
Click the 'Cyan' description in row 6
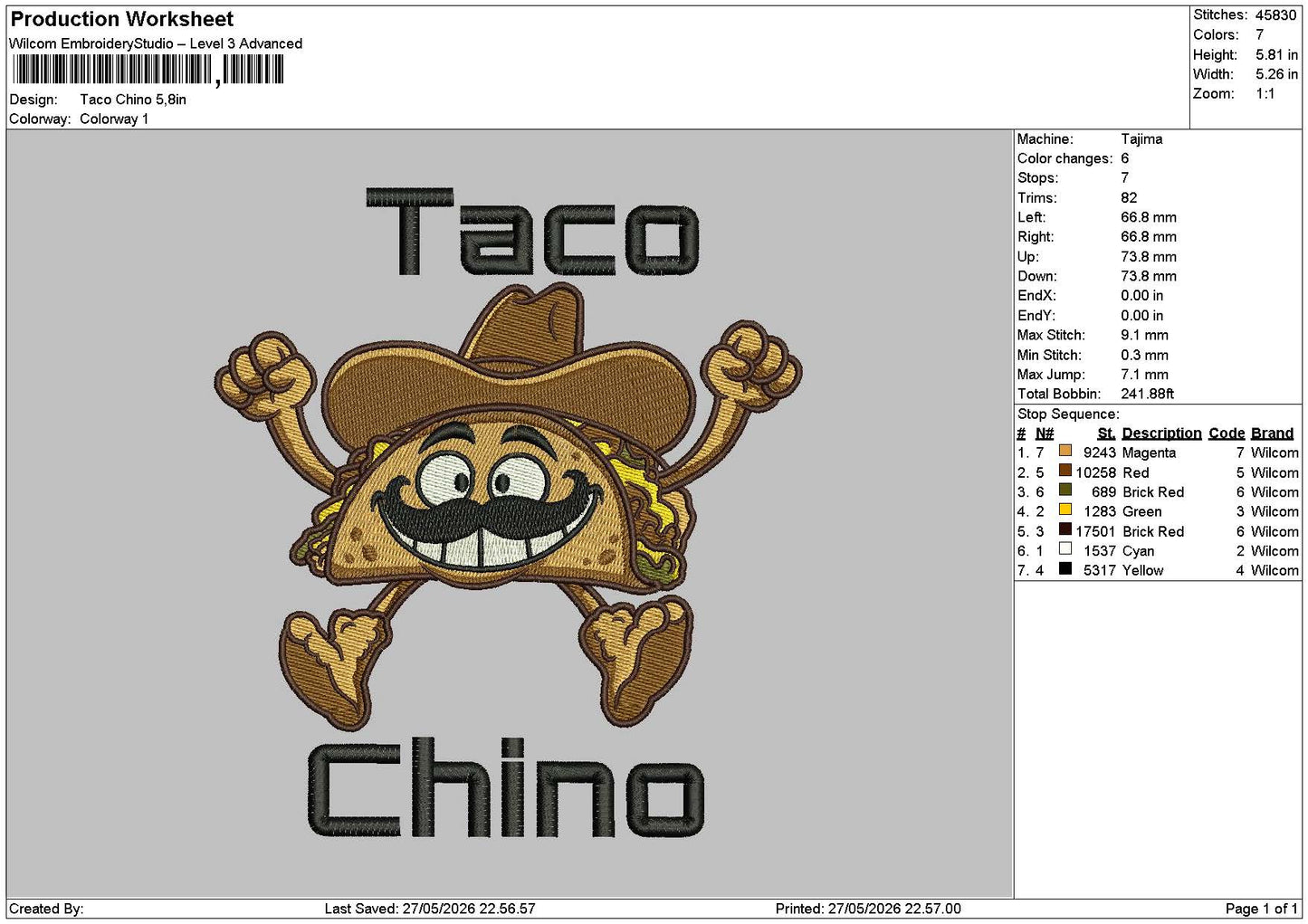(1139, 551)
